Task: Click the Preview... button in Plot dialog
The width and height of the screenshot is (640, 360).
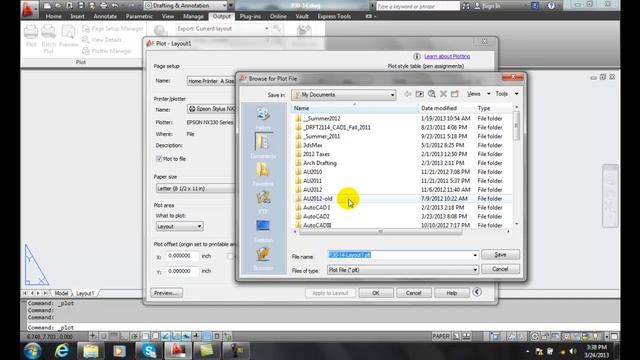Action: [x=167, y=293]
